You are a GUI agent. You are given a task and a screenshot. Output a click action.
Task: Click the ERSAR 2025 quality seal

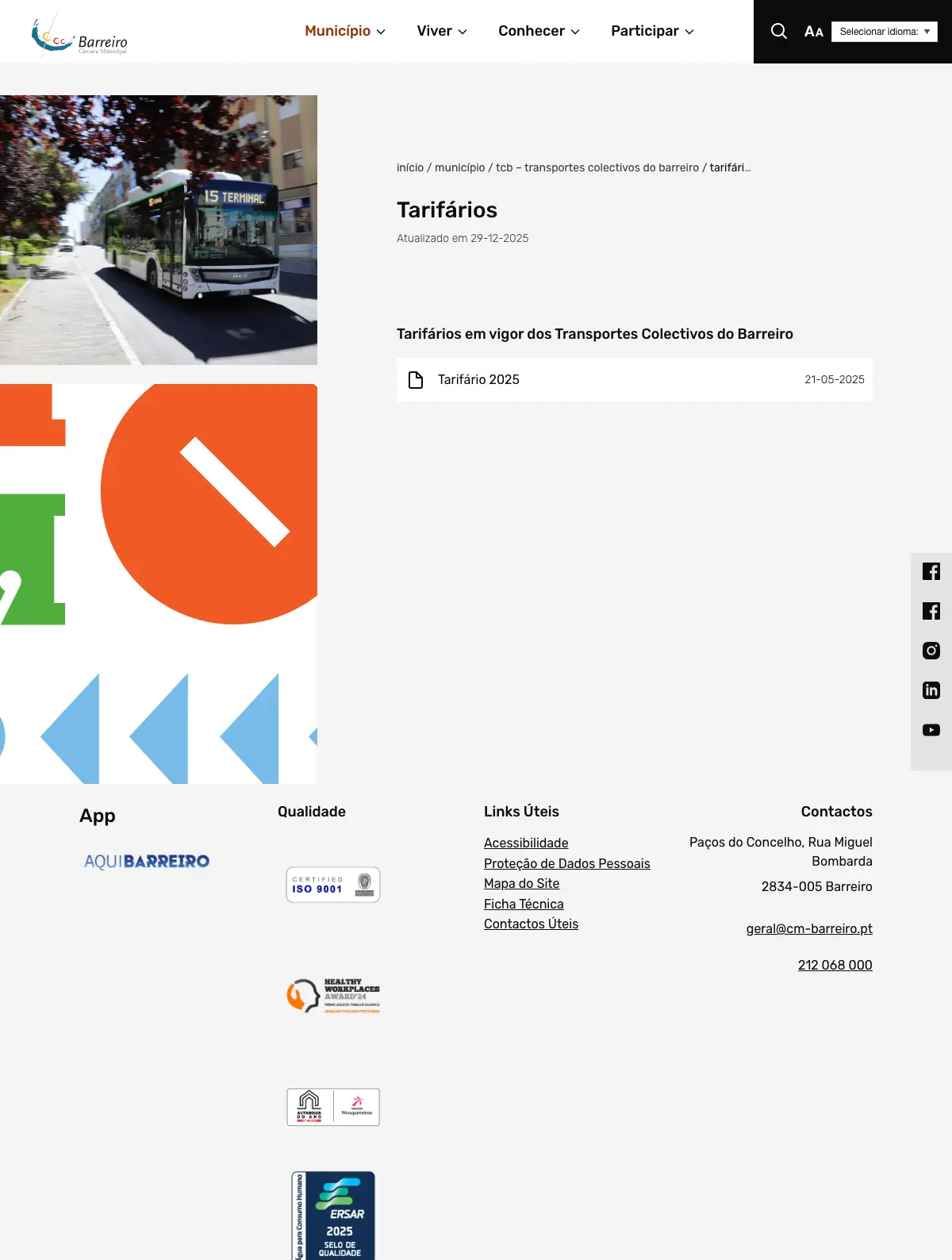point(333,1216)
